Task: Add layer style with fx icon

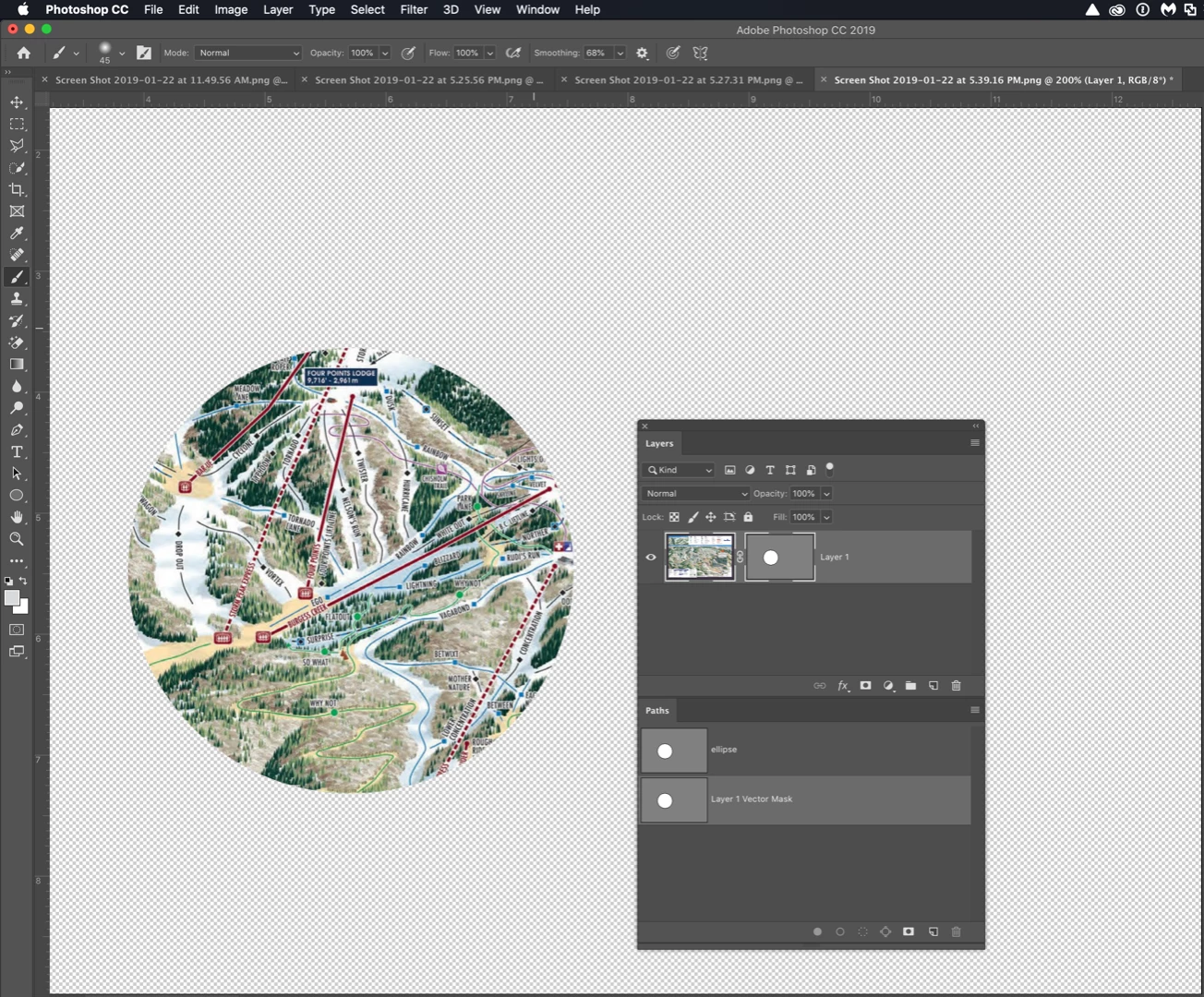Action: (x=843, y=686)
